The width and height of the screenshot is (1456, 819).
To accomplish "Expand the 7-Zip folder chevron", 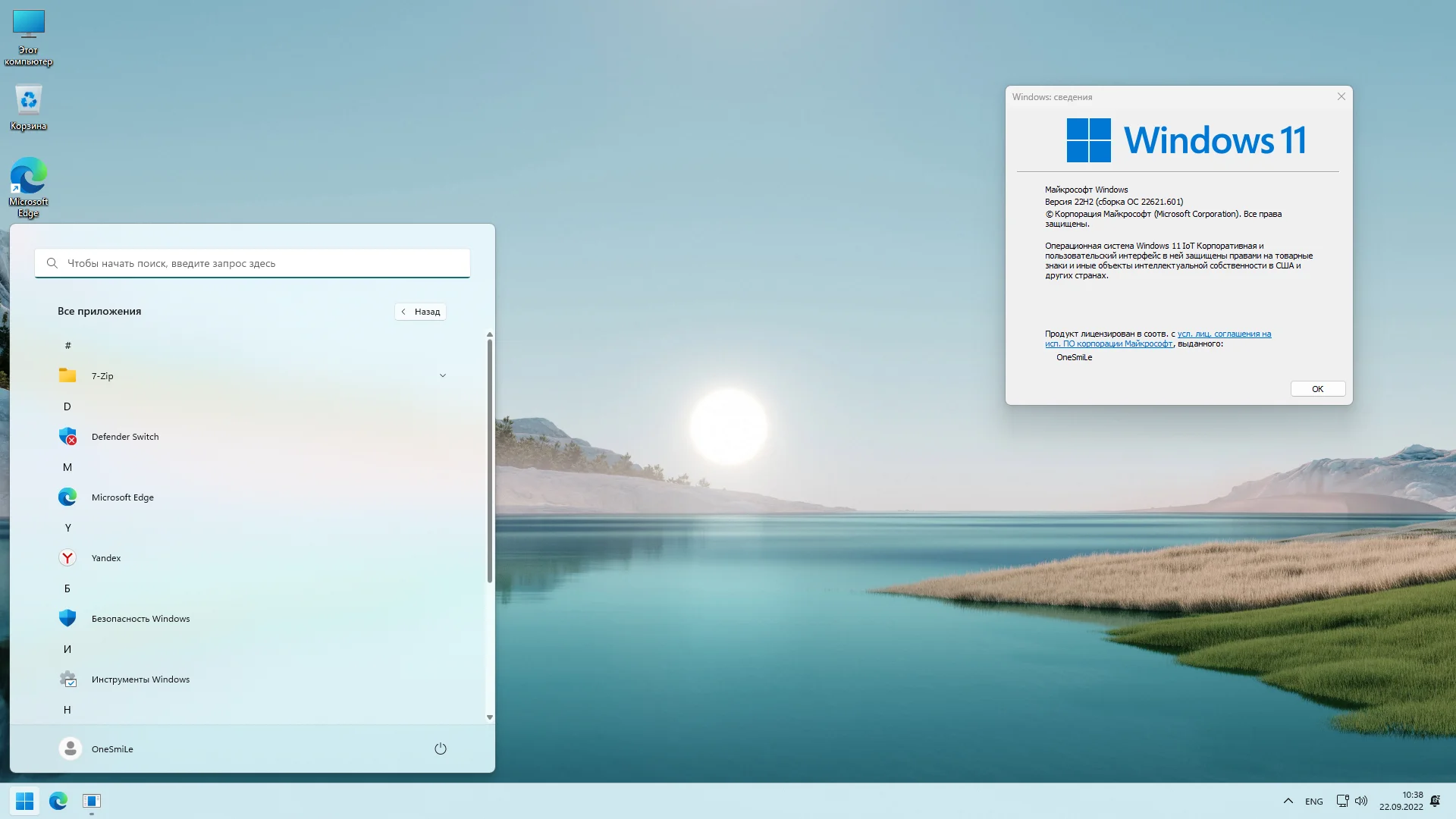I will [443, 376].
